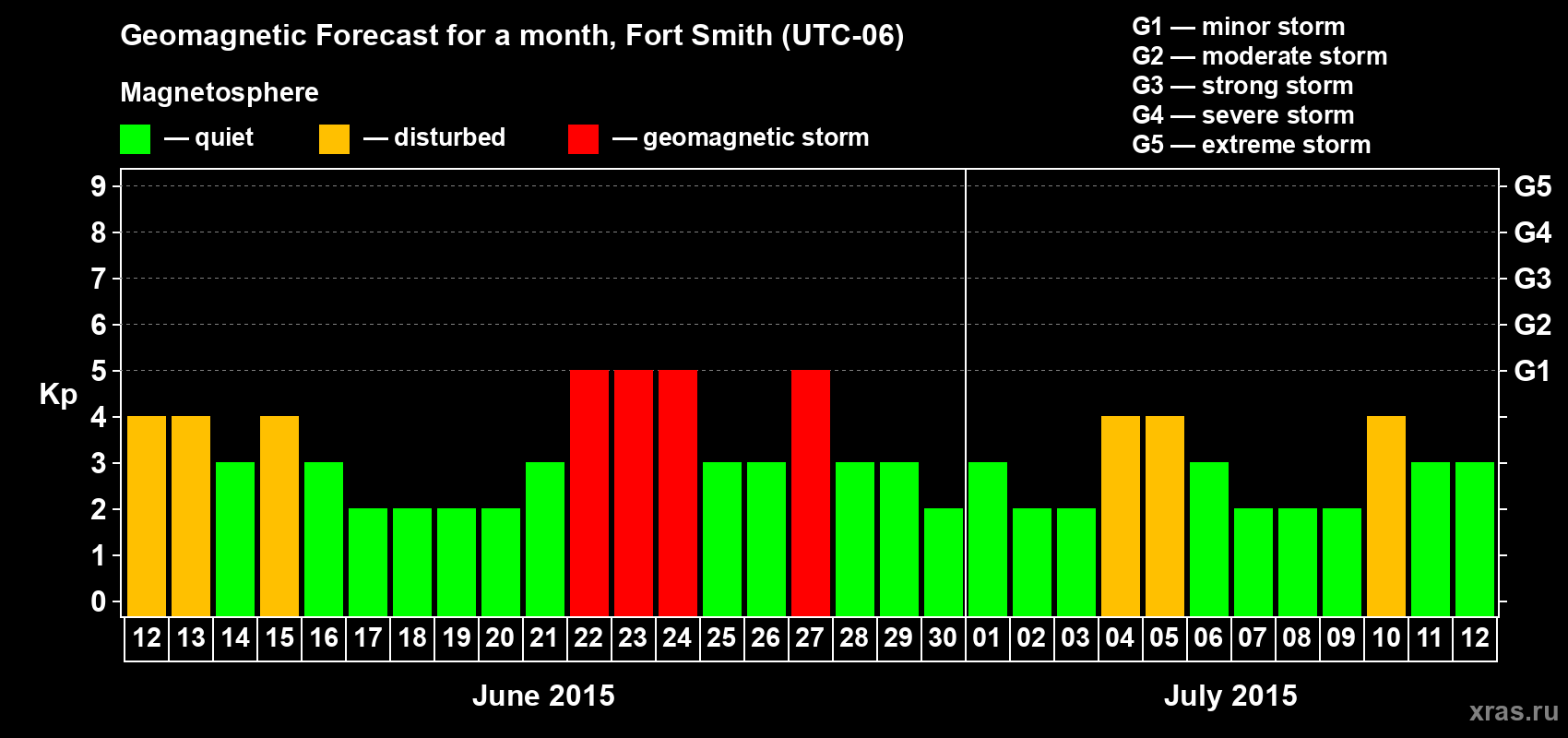The image size is (1568, 738).
Task: Click the Kp value 9 tick label
Action: tap(99, 186)
